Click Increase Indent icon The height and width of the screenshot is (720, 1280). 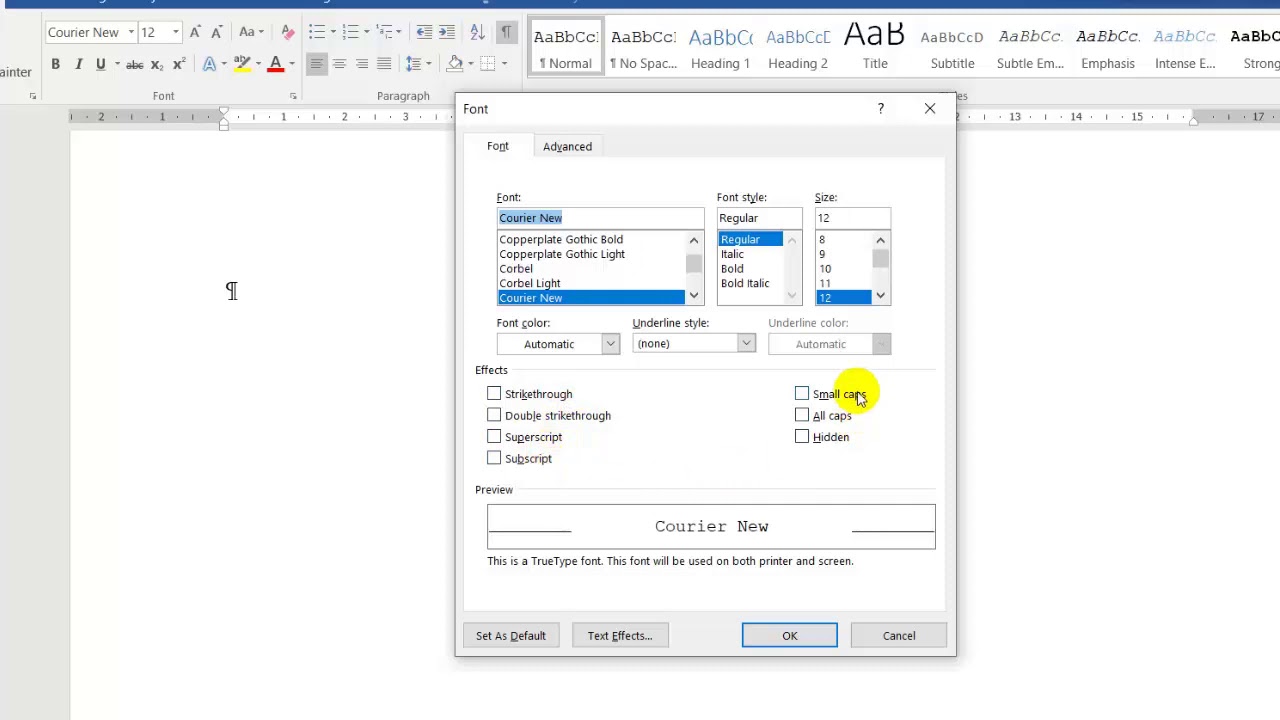[446, 32]
